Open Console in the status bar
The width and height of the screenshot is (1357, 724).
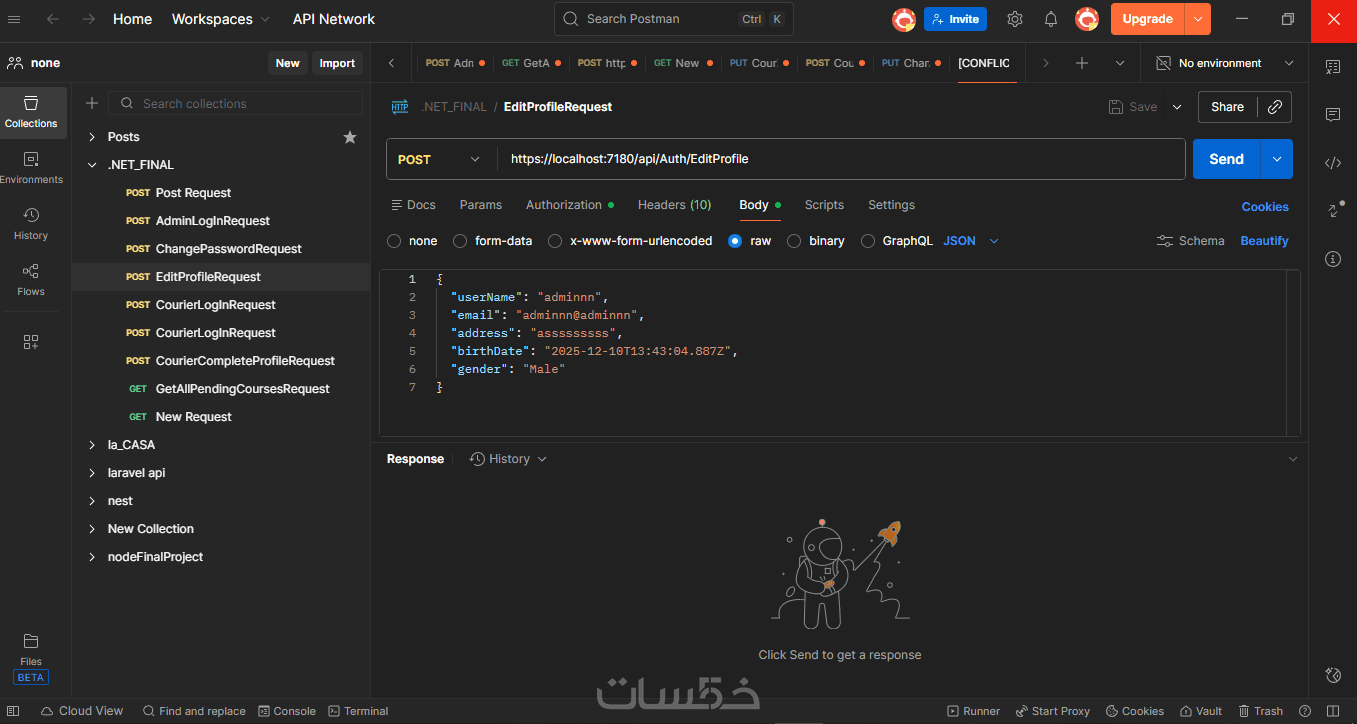(287, 711)
